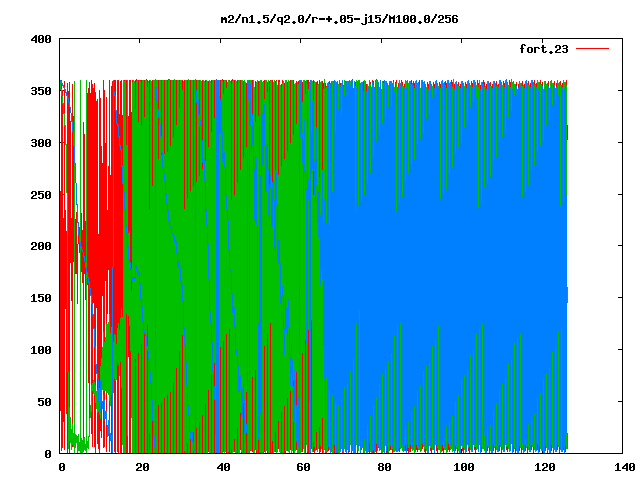Click y-axis label 150
Screen dimensions: 640x480
coord(41,298)
